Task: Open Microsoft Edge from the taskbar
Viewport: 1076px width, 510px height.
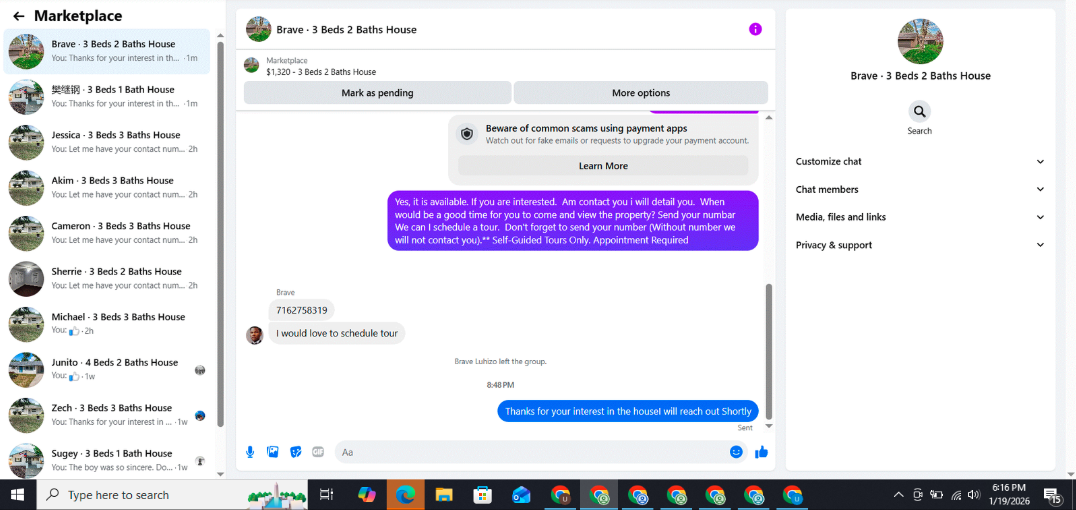Action: click(x=406, y=494)
